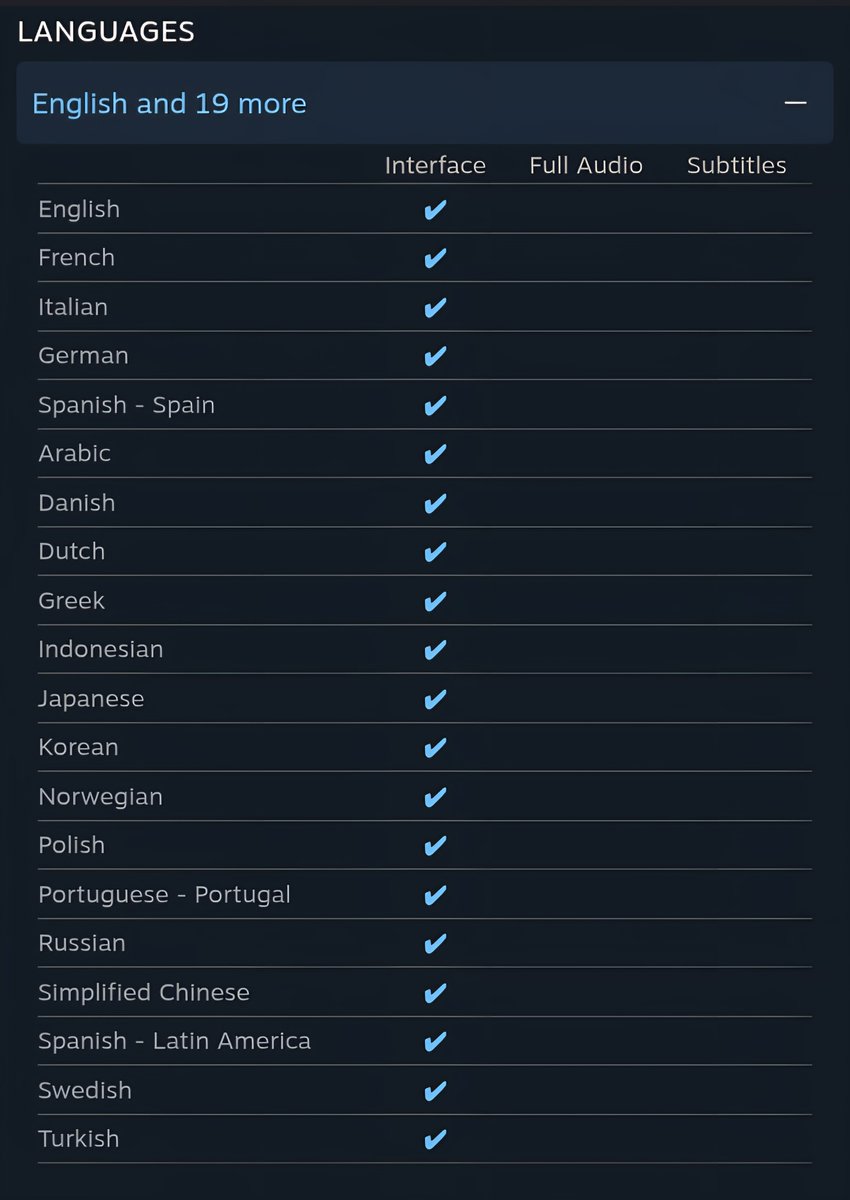This screenshot has height=1200, width=850.
Task: Click the LANGUAGES section title
Action: [106, 32]
